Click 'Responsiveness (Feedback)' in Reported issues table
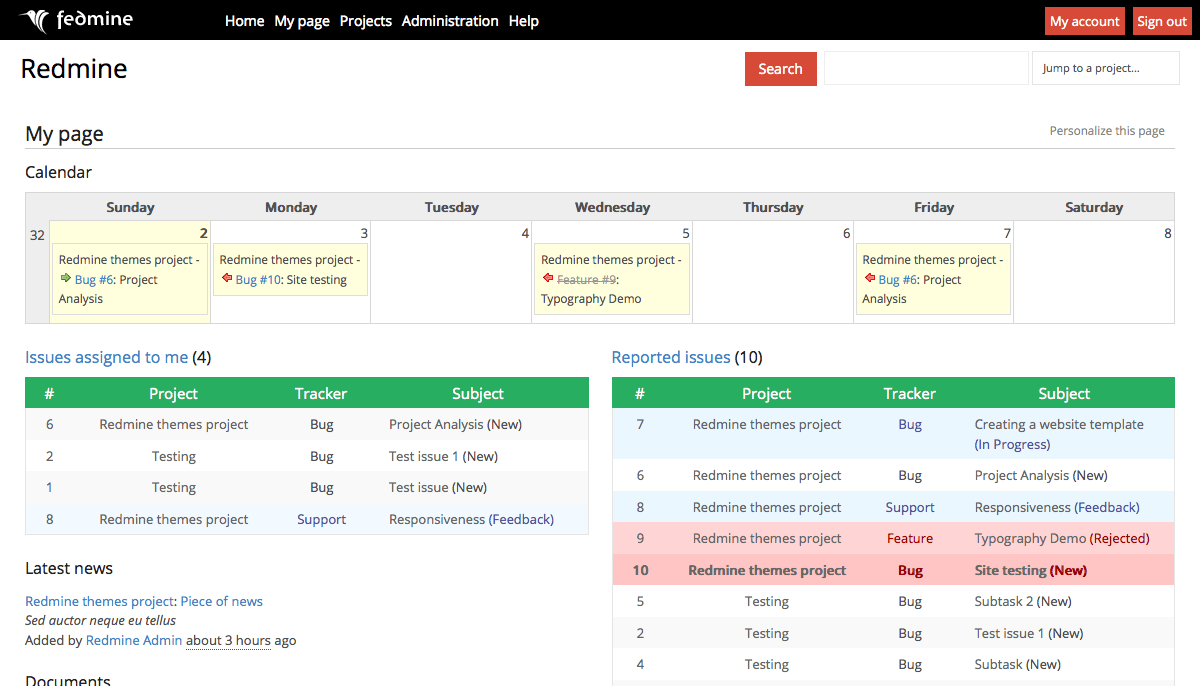 (x=1057, y=507)
